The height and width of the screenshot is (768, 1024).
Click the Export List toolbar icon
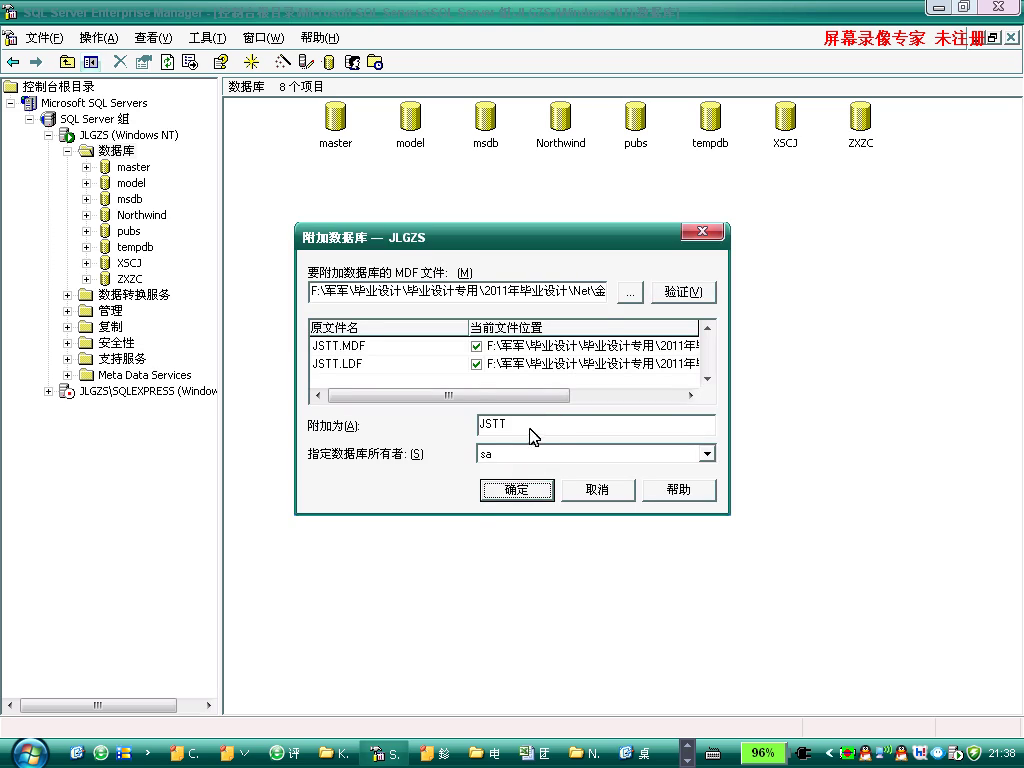pos(190,62)
